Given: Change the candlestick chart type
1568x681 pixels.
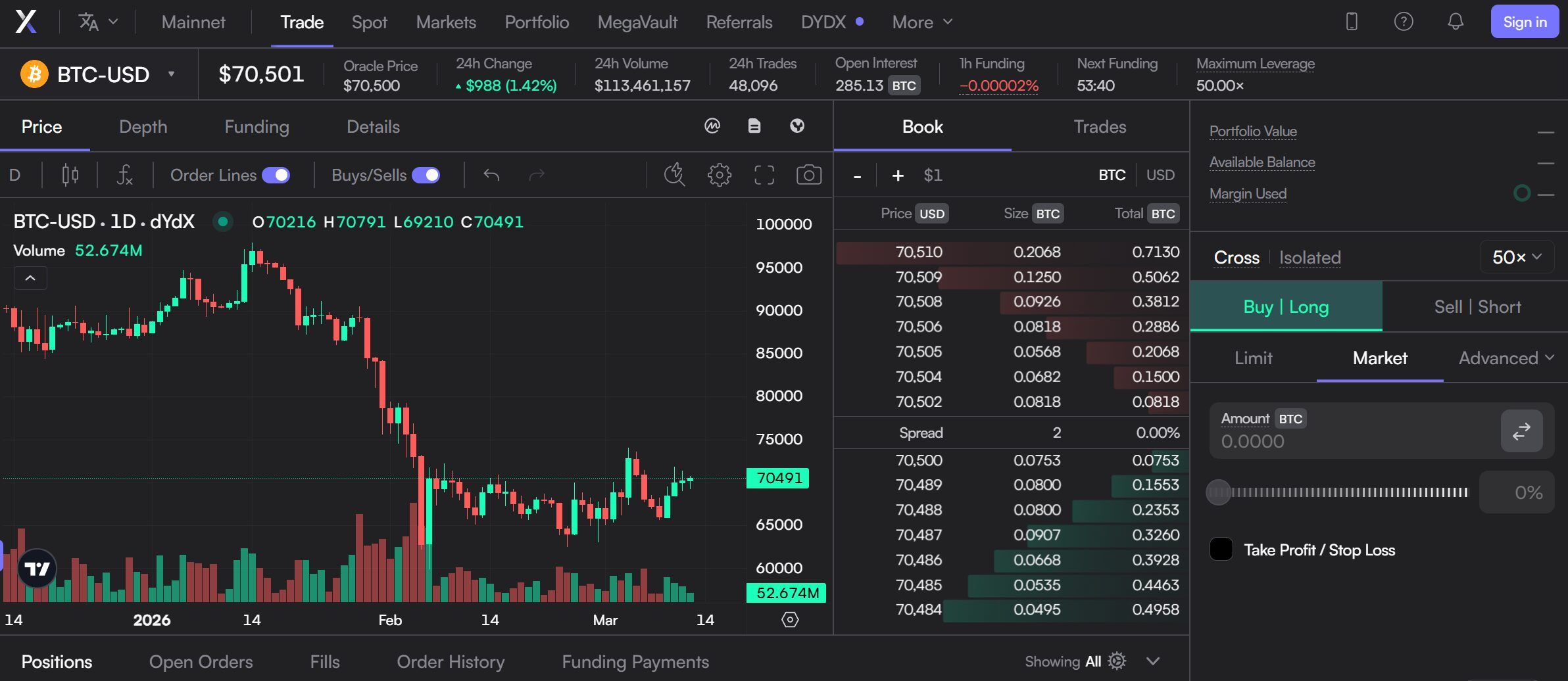Looking at the screenshot, I should pos(70,175).
